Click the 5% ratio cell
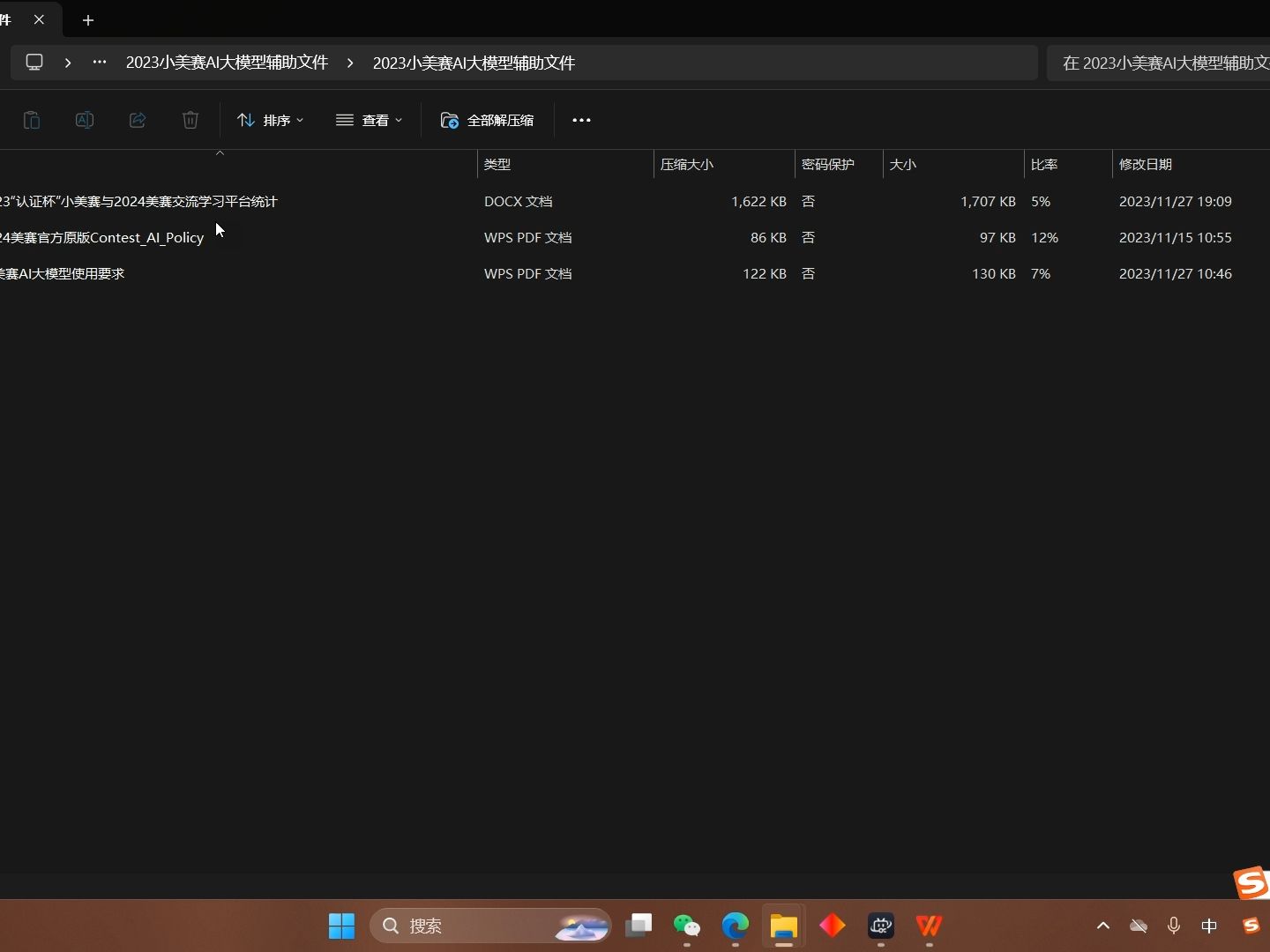Screen dimensions: 1270x952 point(1041,201)
